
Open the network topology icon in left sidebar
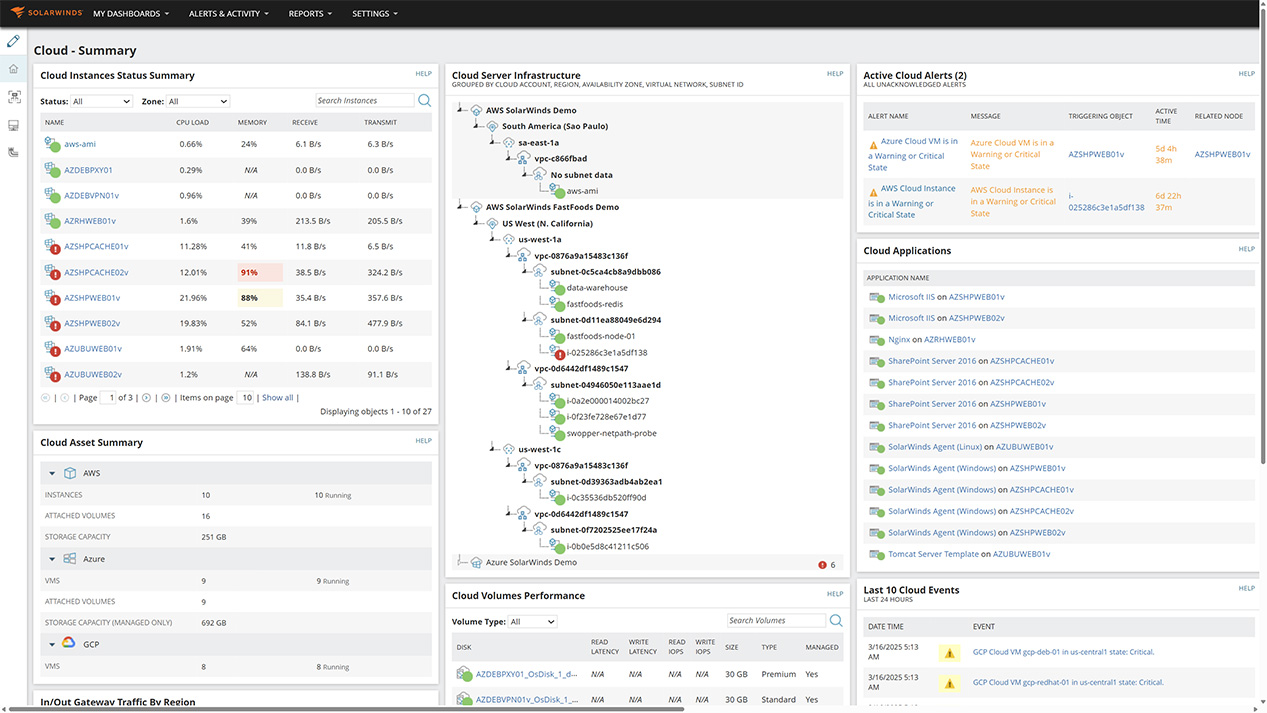pos(13,95)
